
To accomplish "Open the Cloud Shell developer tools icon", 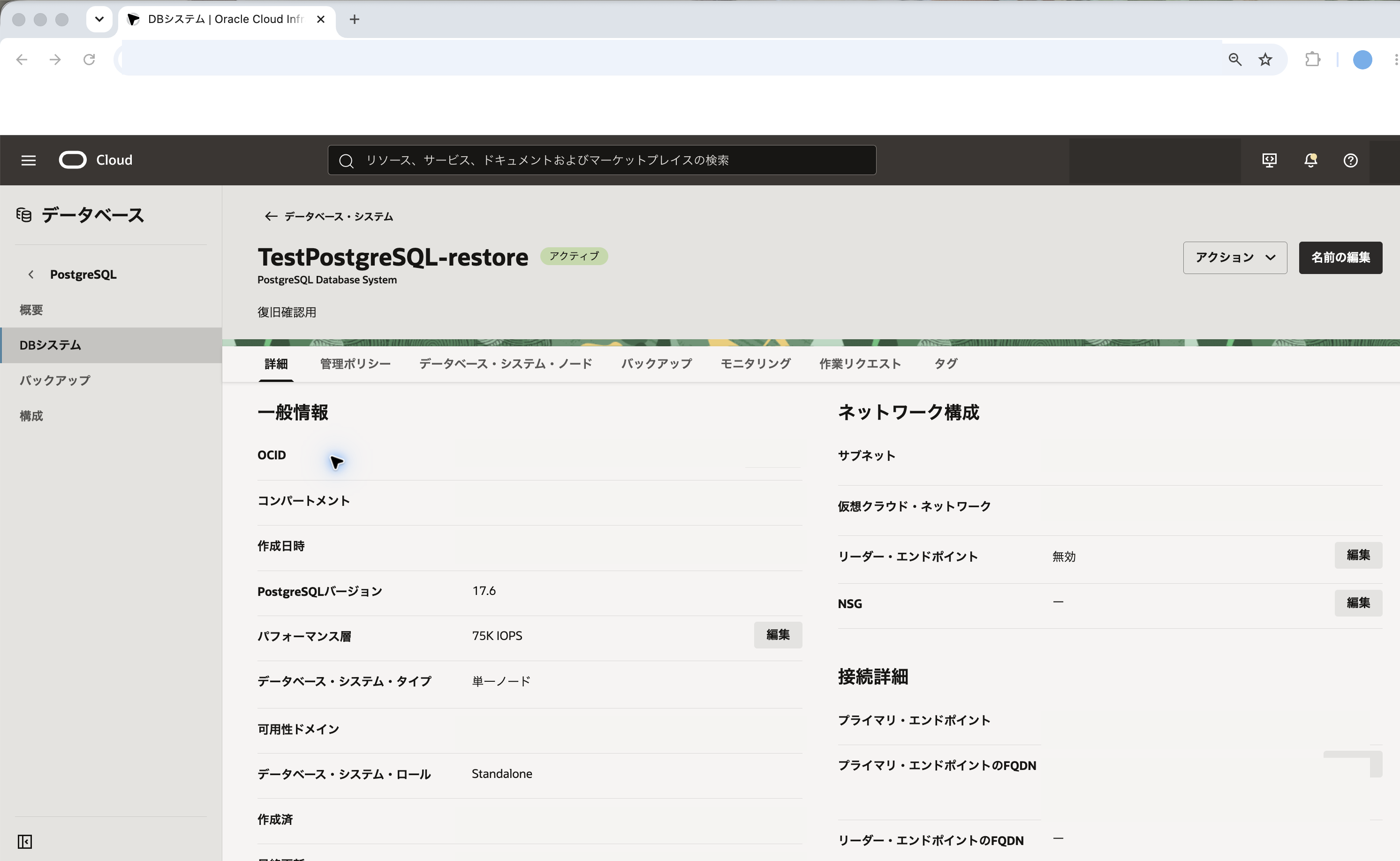I will pos(1269,160).
